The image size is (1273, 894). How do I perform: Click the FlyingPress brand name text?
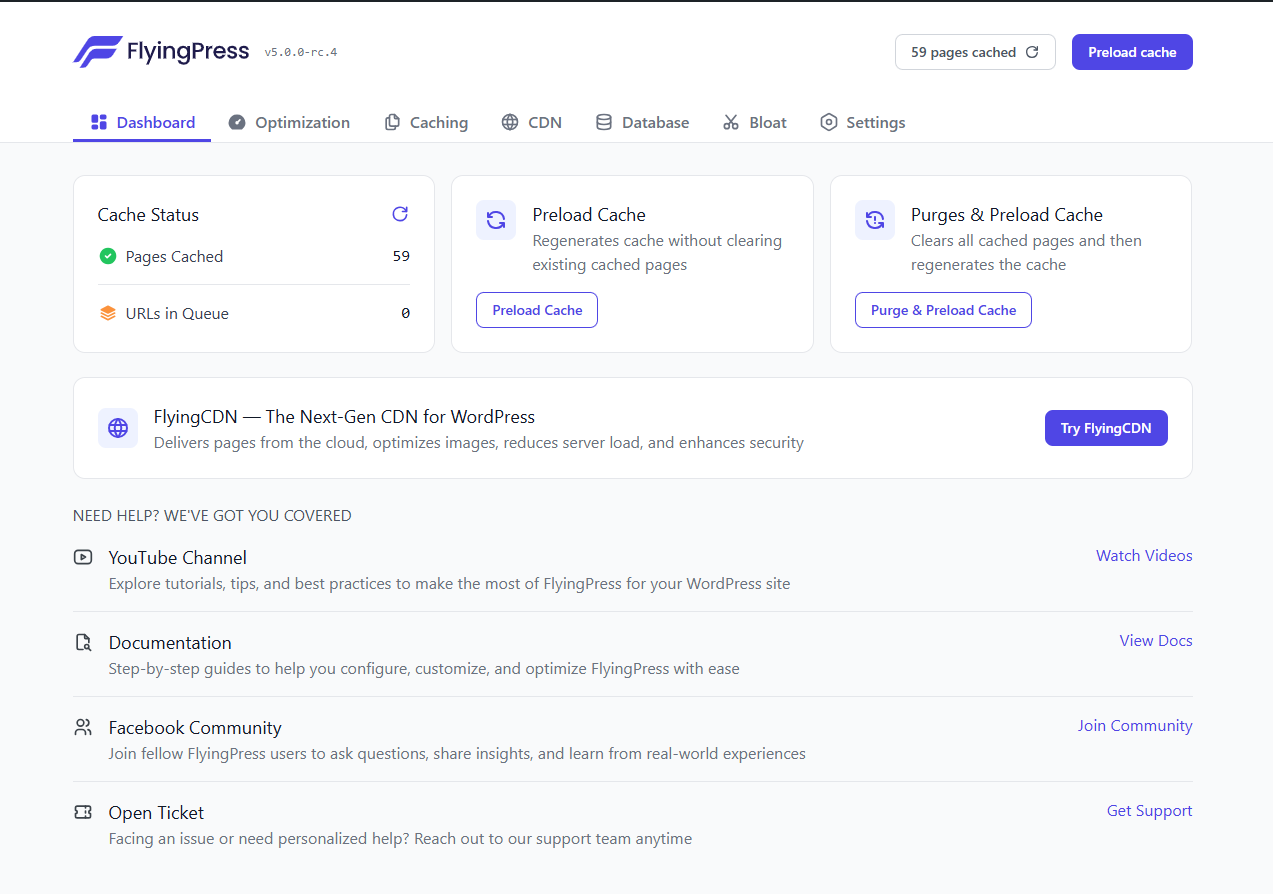pyautogui.click(x=188, y=52)
